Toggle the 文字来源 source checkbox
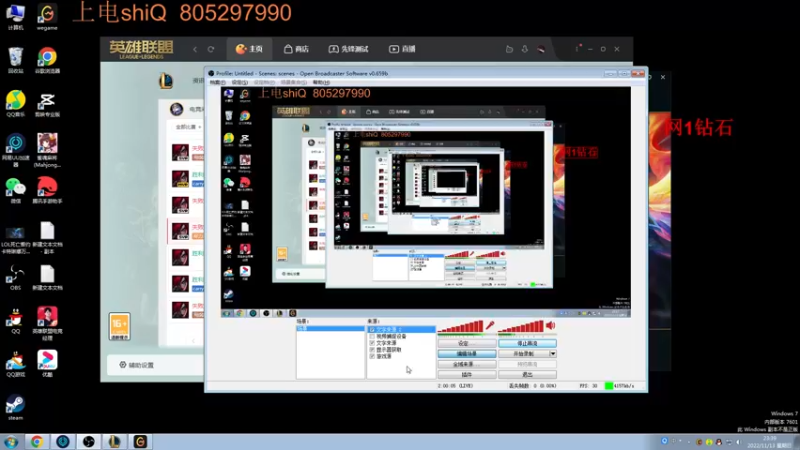 pos(372,343)
